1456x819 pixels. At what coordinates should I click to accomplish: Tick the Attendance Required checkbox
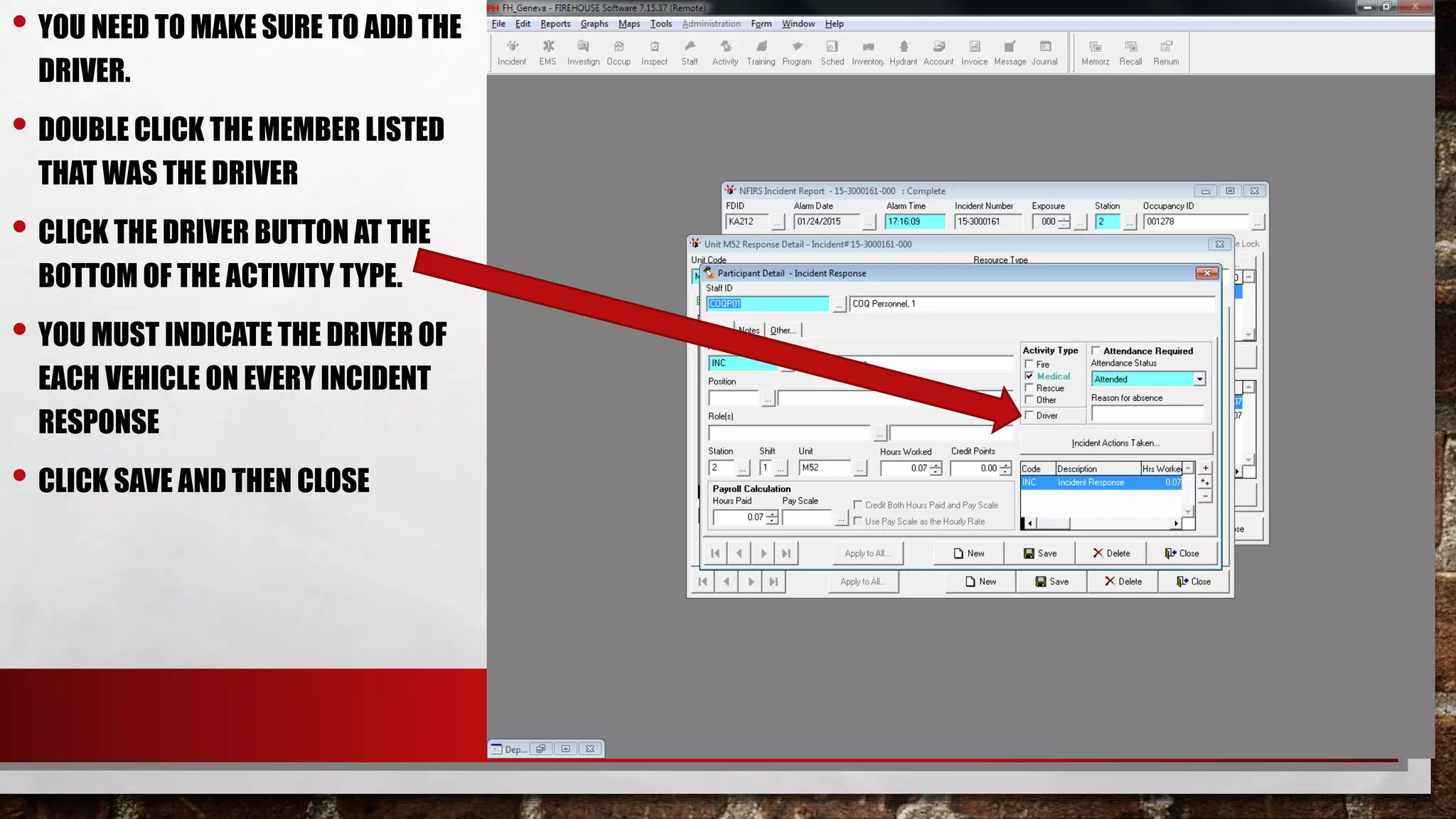point(1096,350)
